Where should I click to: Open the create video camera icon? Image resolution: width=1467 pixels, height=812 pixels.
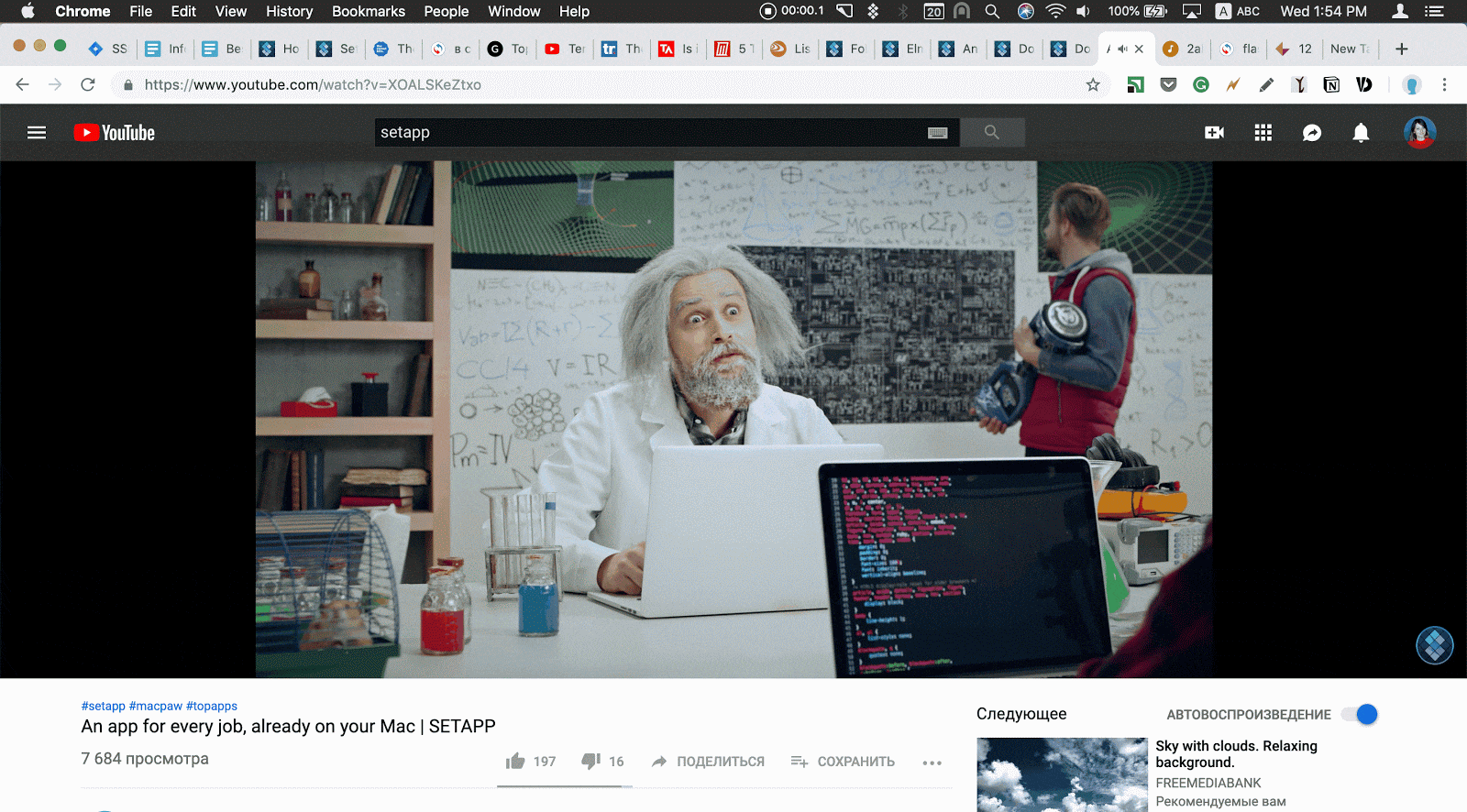(1214, 133)
